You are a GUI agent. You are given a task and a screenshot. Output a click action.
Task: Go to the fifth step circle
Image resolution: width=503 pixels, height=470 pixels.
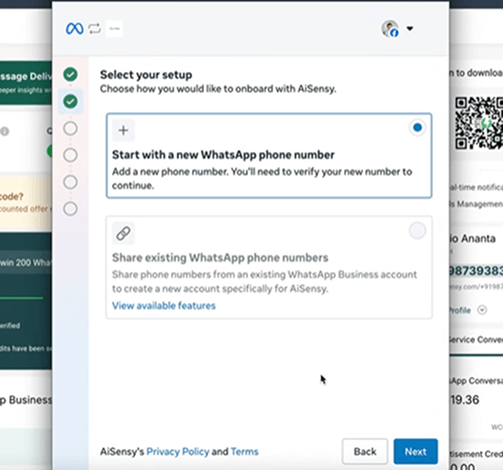(x=70, y=182)
